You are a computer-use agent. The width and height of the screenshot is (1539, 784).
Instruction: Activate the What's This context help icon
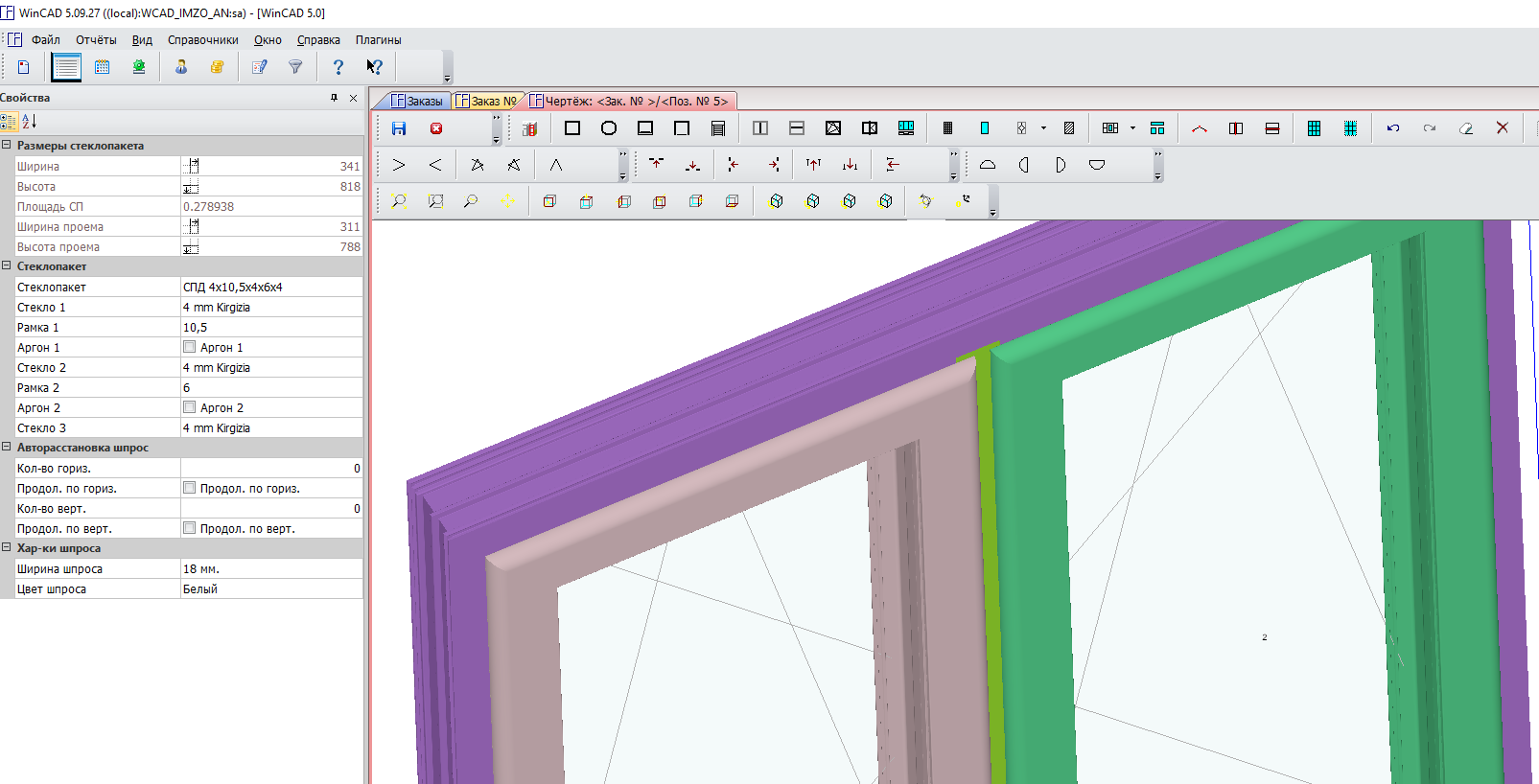click(374, 67)
